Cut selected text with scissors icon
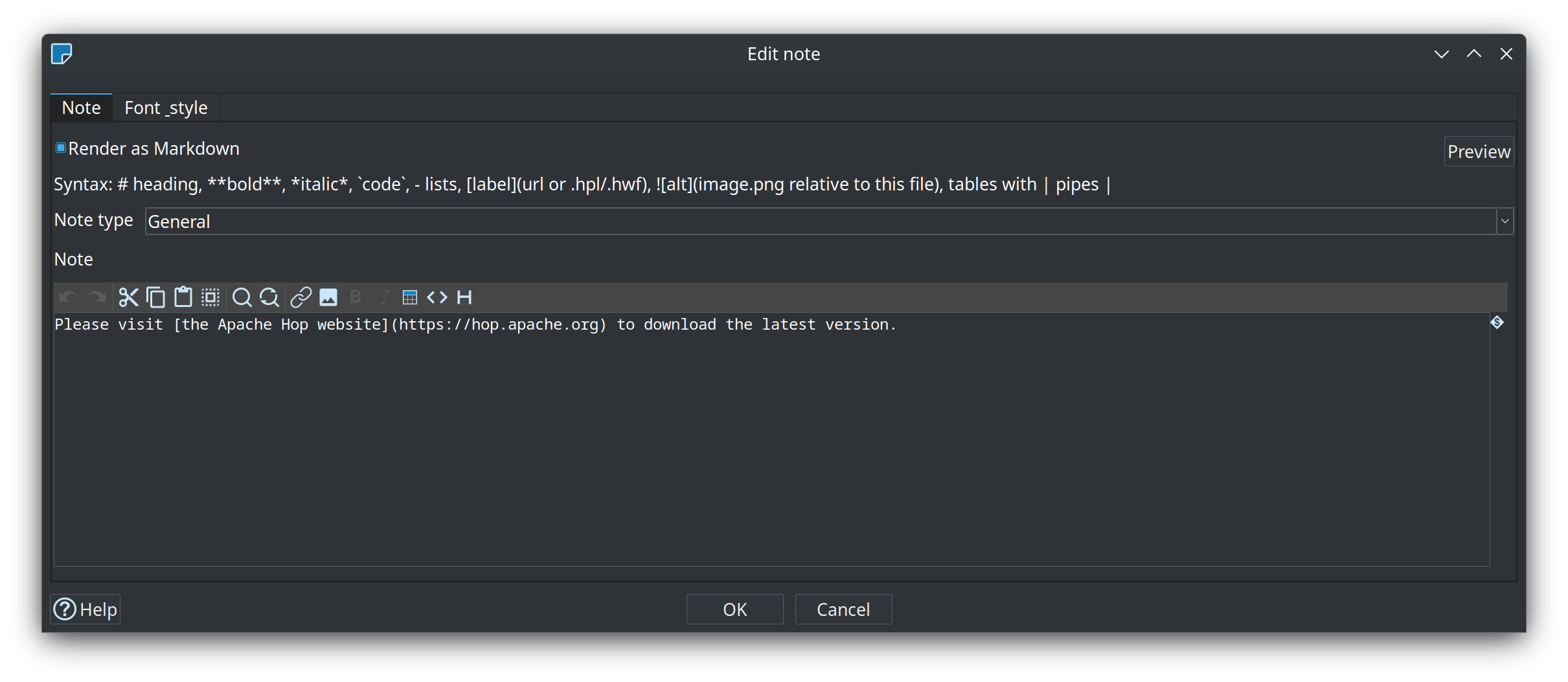Screen dimensions: 1568x682 tap(128, 297)
